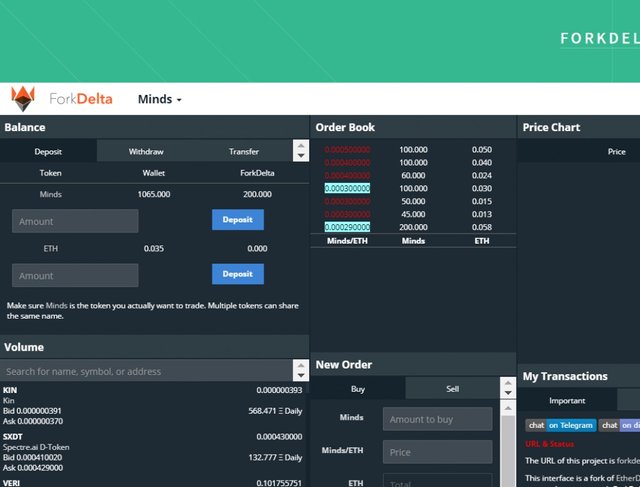
Task: Click the New Order form scrollbar thumb
Action: [x=508, y=451]
